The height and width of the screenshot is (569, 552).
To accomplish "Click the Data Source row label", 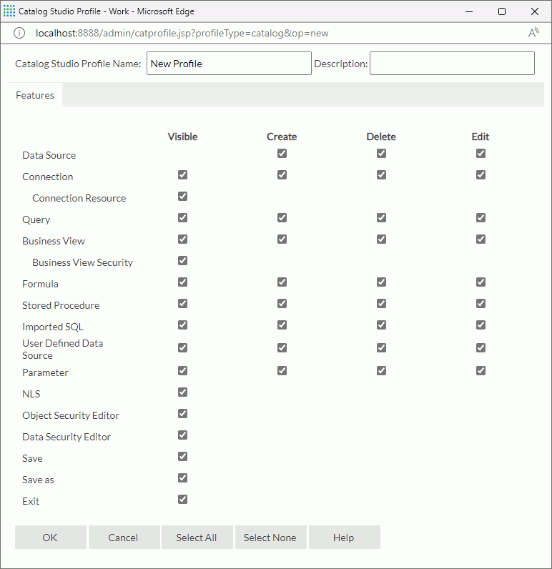I will 49,155.
